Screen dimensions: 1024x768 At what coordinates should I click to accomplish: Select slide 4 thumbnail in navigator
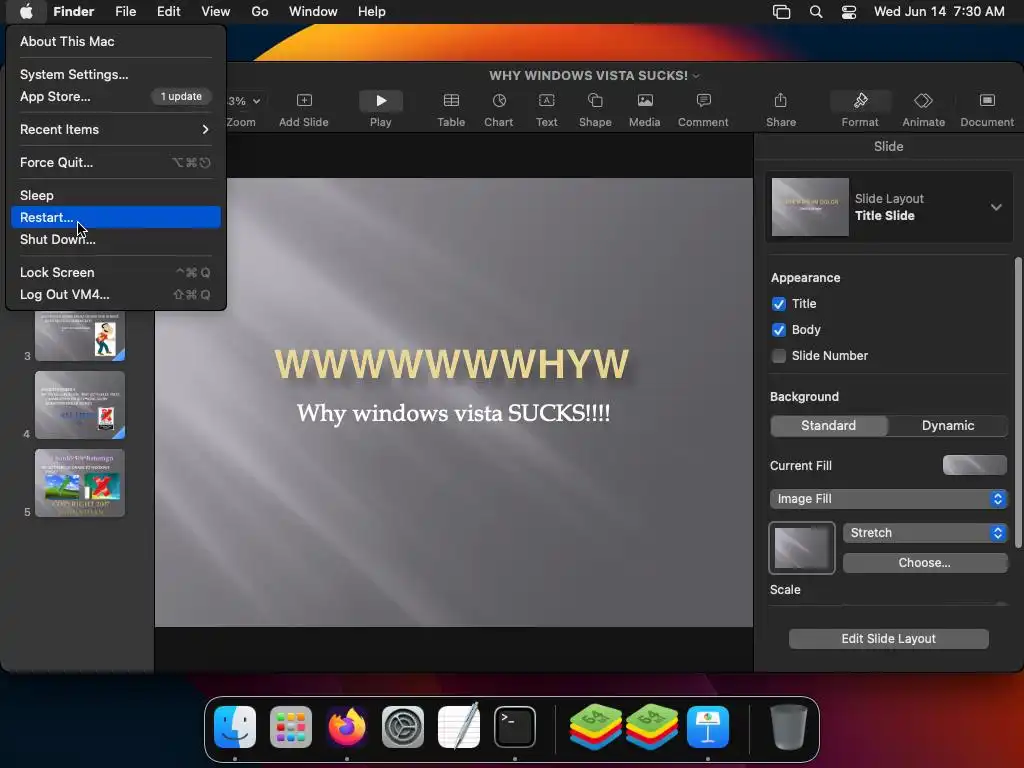[80, 405]
